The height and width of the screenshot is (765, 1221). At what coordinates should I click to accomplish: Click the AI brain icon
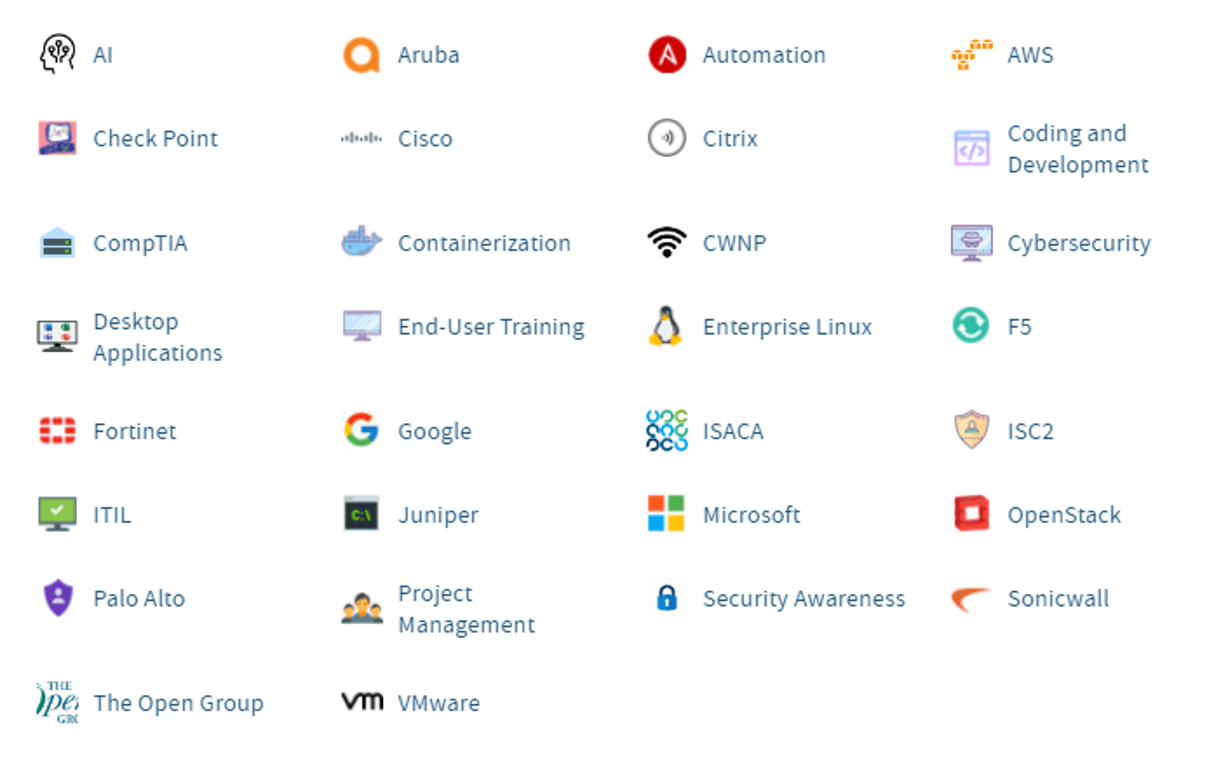pos(57,54)
